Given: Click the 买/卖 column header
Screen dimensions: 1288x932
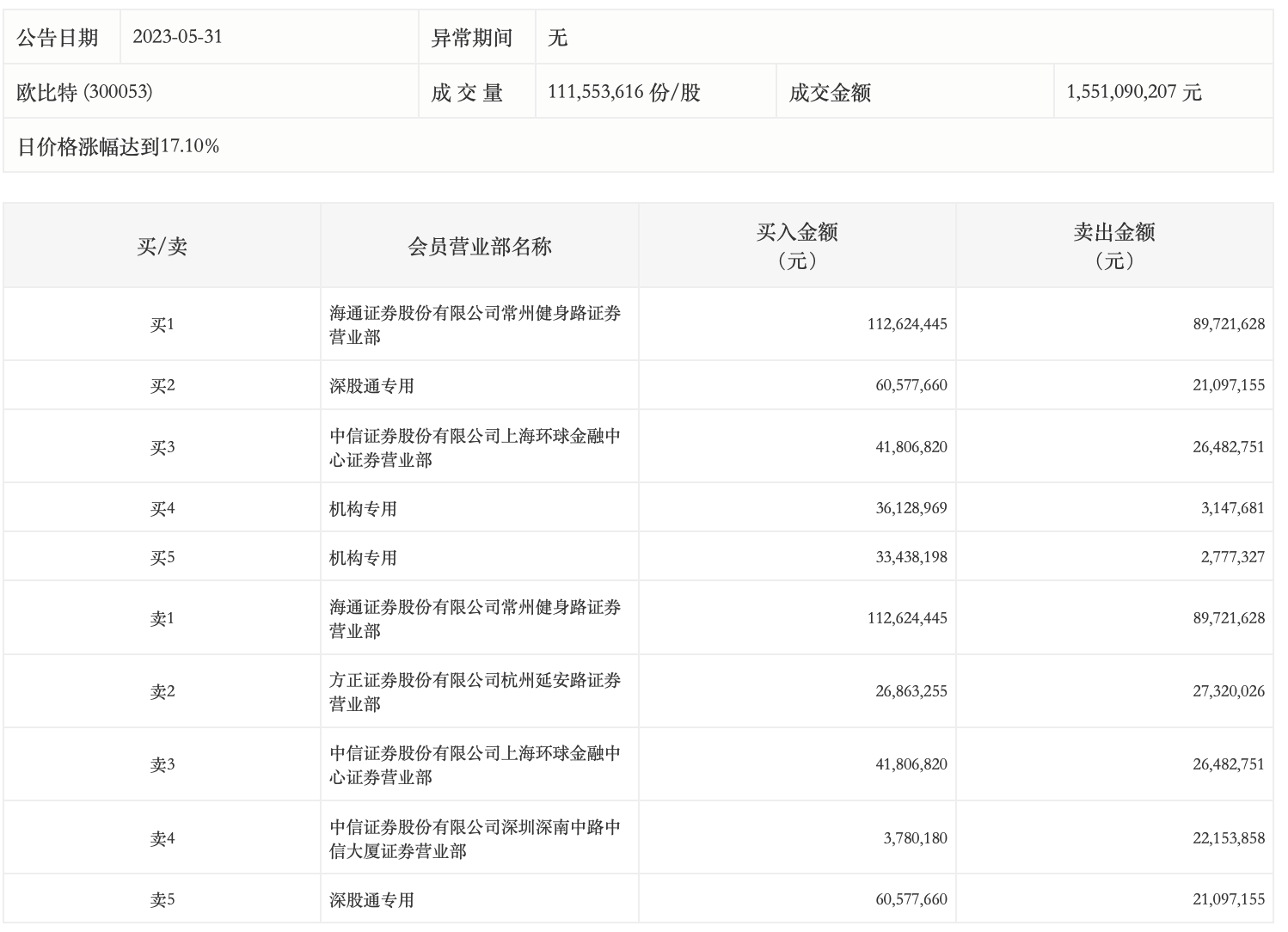Looking at the screenshot, I should click(x=162, y=247).
